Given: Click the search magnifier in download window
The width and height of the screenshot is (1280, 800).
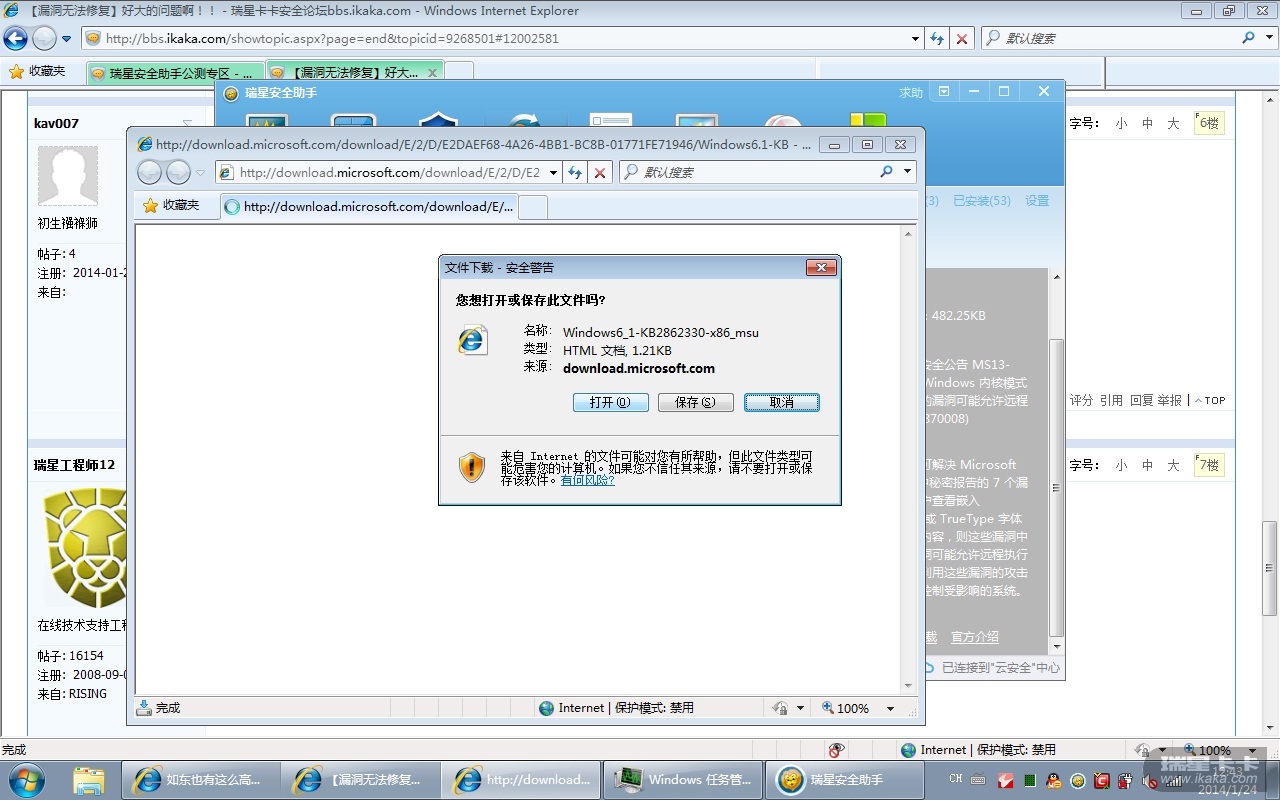Looking at the screenshot, I should pos(886,172).
